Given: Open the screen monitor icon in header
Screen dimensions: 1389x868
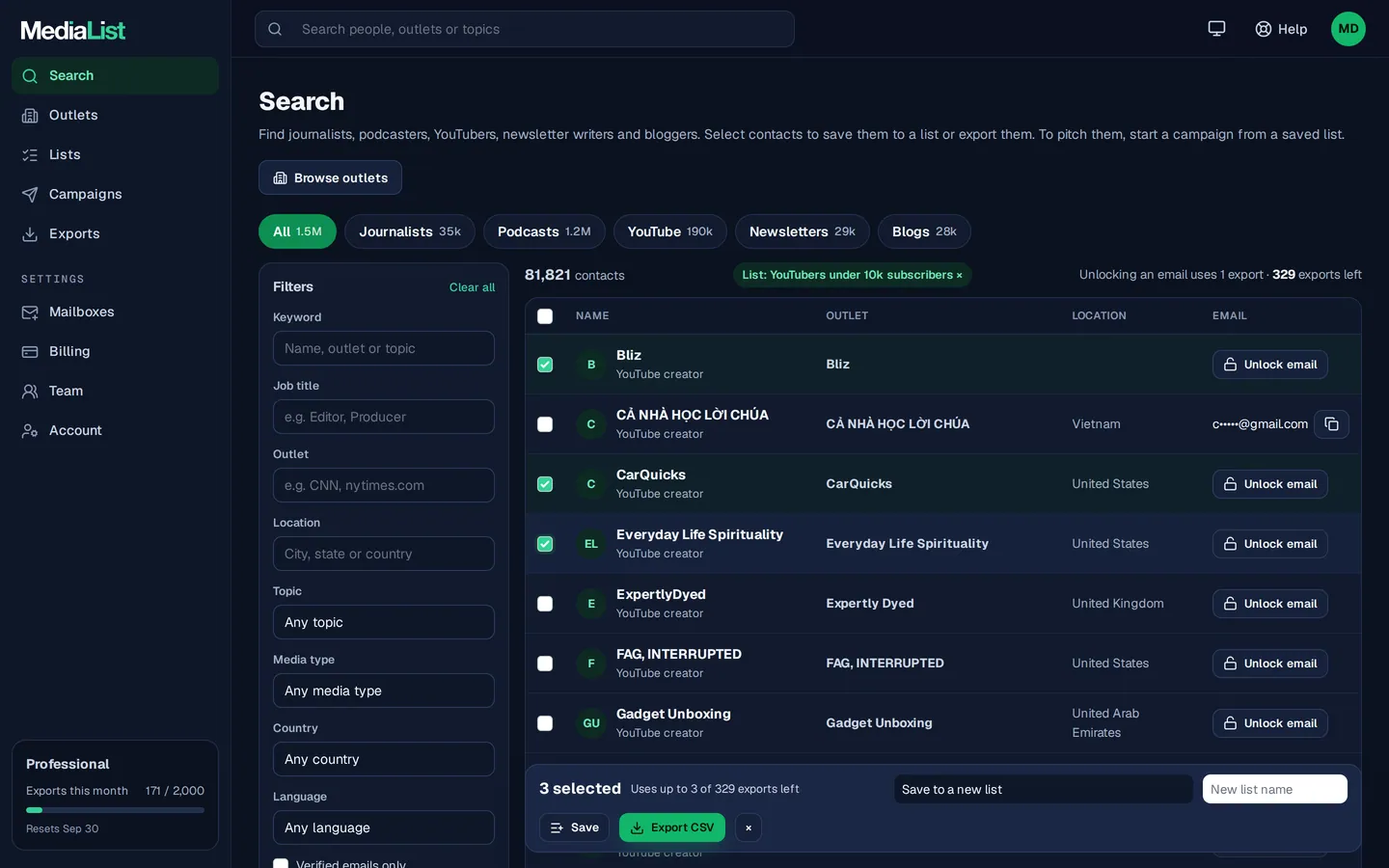Looking at the screenshot, I should (1216, 29).
